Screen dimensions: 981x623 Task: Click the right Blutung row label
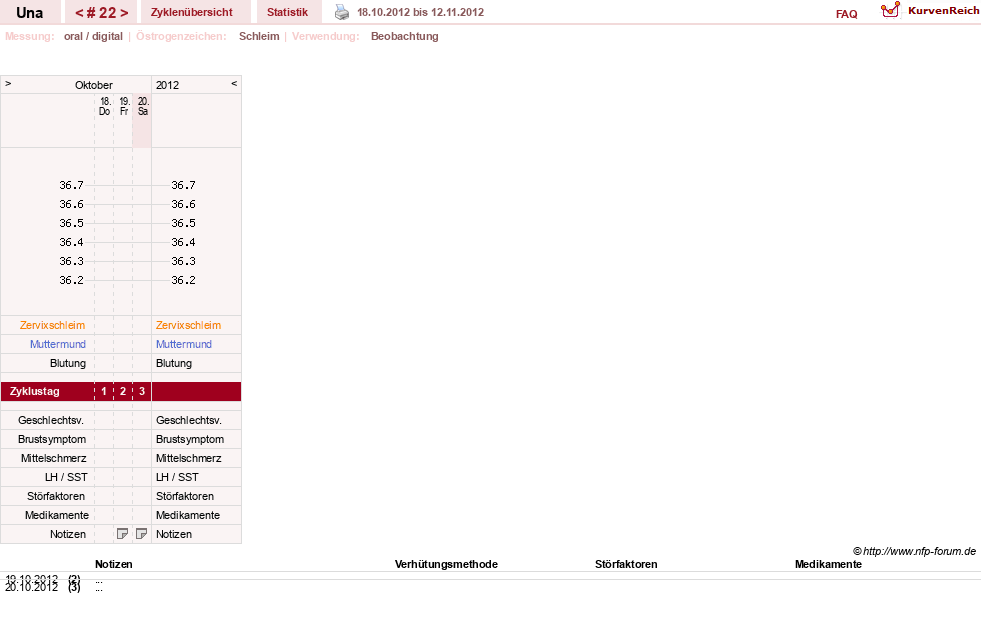point(174,363)
